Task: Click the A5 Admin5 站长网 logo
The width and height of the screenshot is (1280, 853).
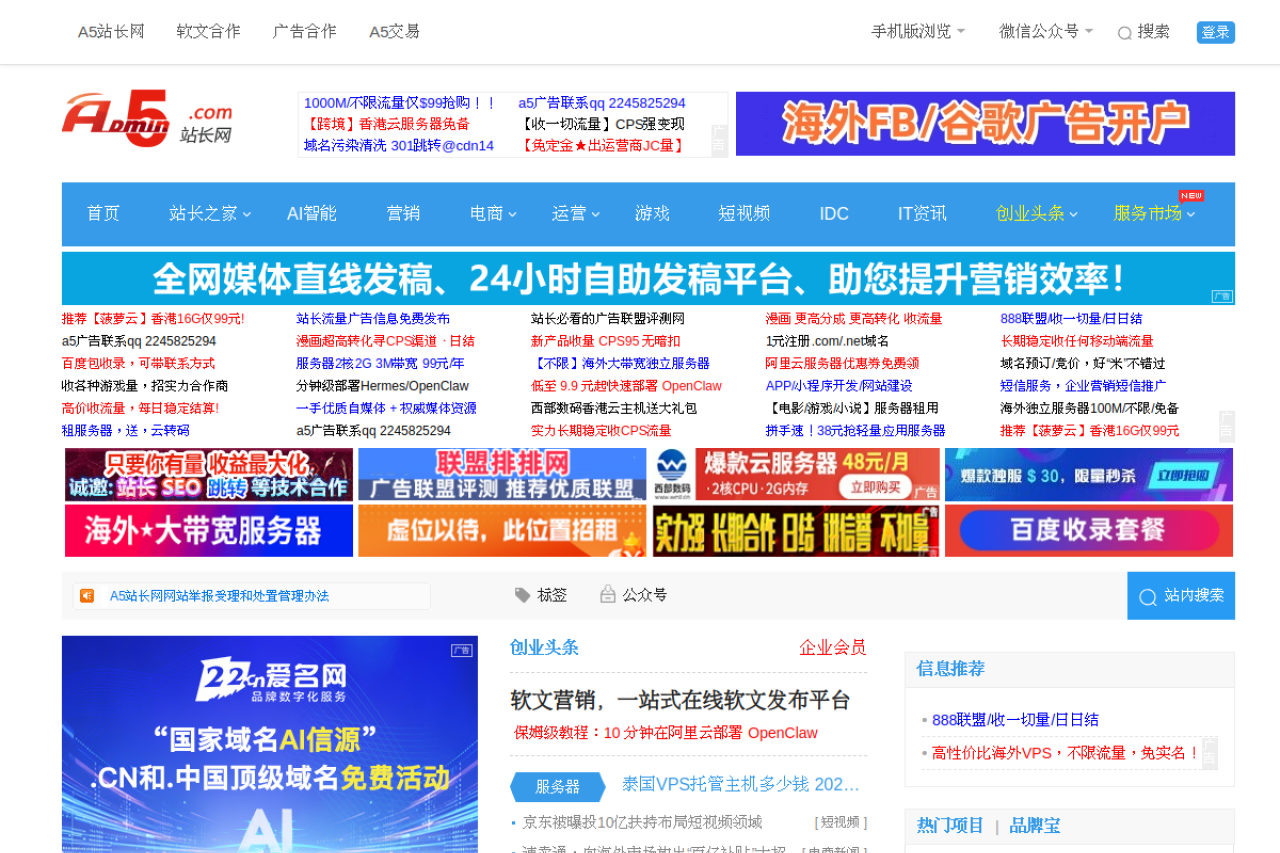Action: (x=147, y=119)
